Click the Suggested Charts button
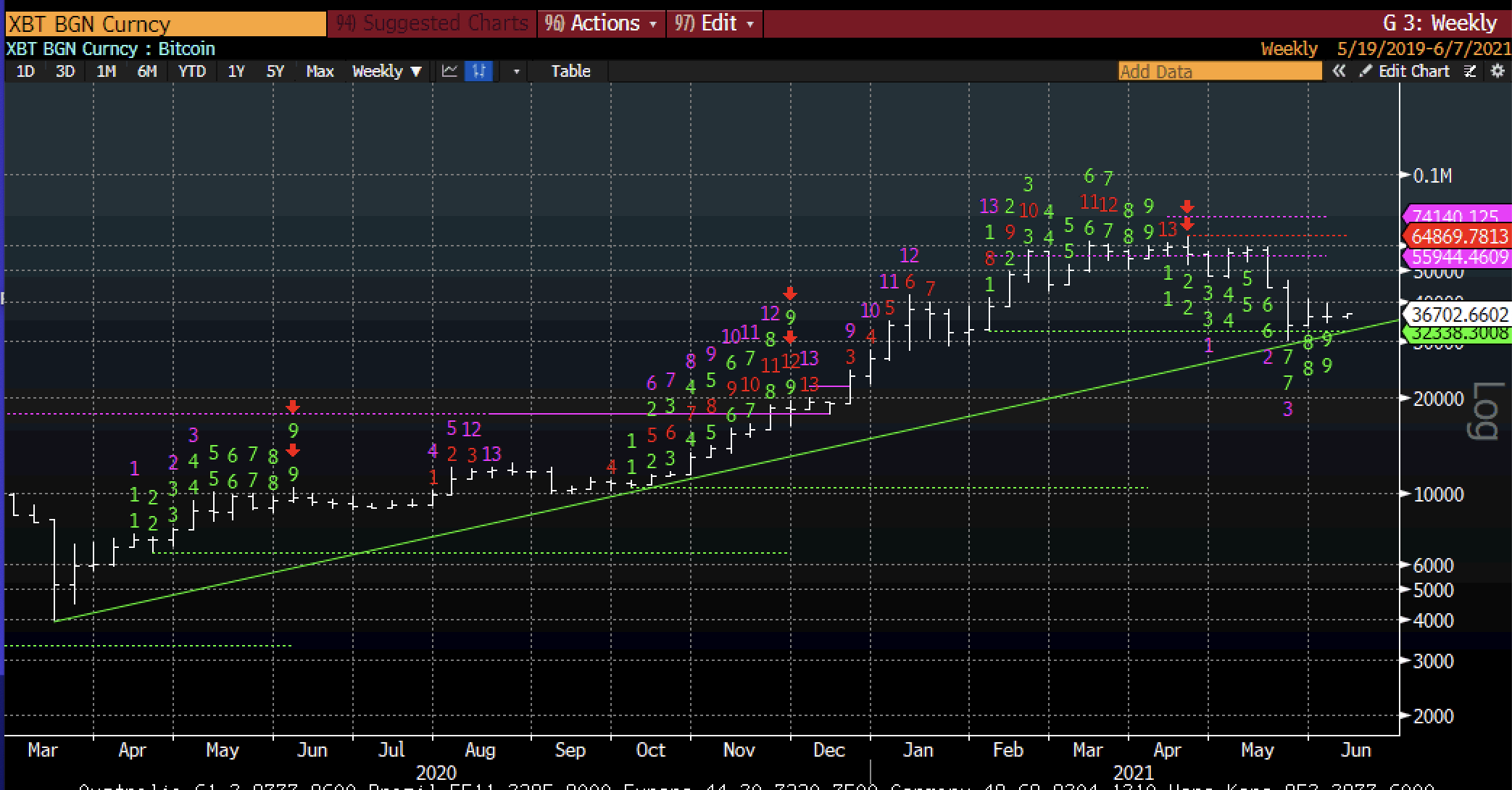This screenshot has height=790, width=1512. point(432,23)
